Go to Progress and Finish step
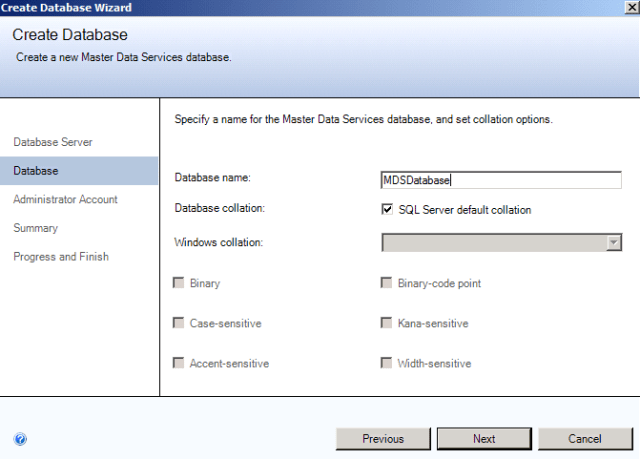Viewport: 640px width, 459px height. tap(61, 256)
